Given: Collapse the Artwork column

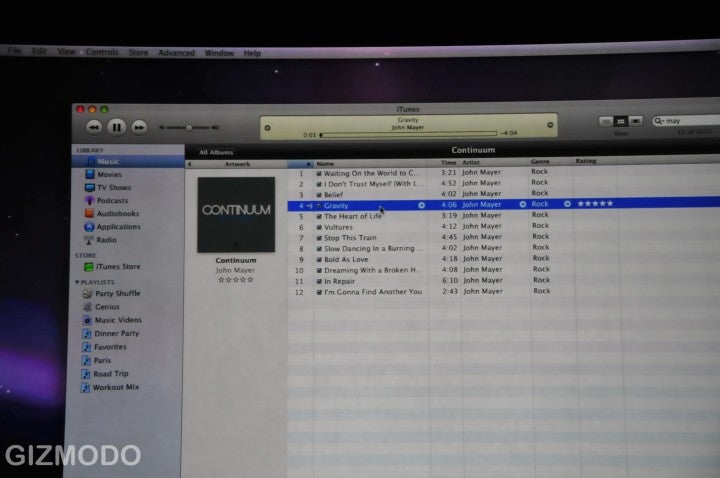Looking at the screenshot, I should [190, 164].
